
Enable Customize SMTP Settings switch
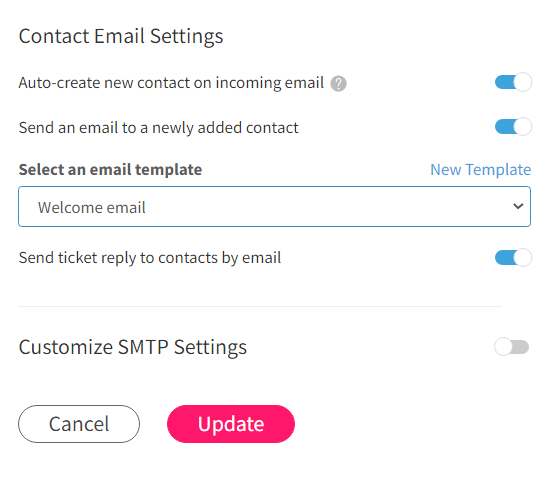512,347
